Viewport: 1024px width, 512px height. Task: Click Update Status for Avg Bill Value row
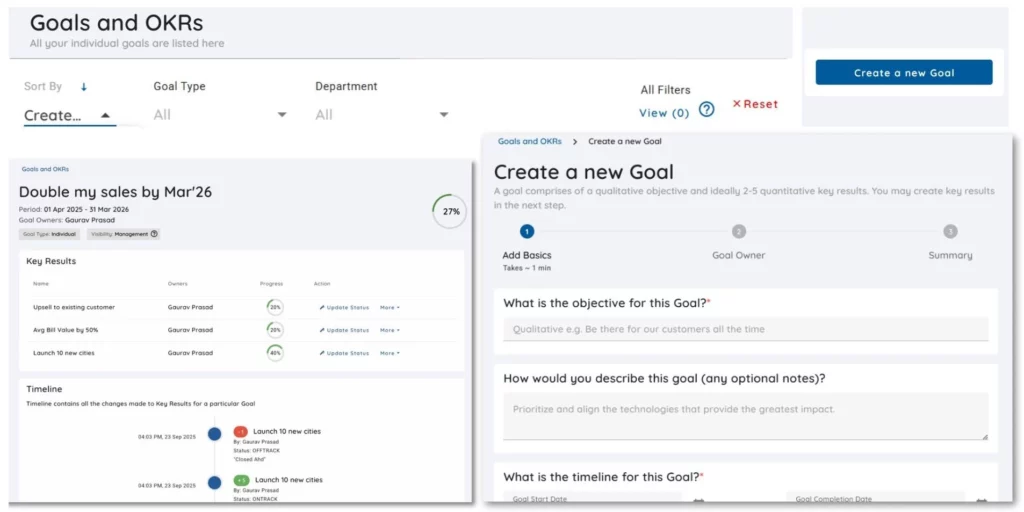[345, 330]
